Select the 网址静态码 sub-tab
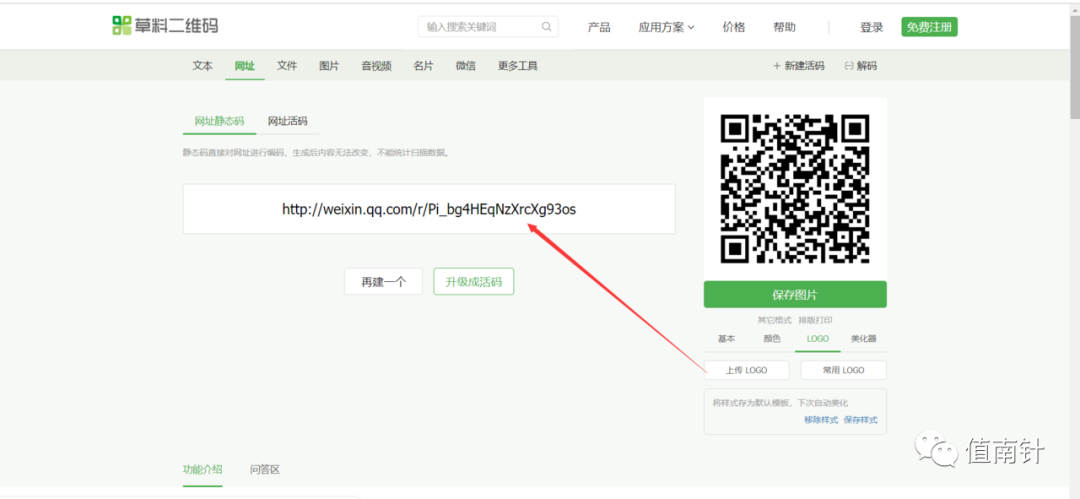 219,121
